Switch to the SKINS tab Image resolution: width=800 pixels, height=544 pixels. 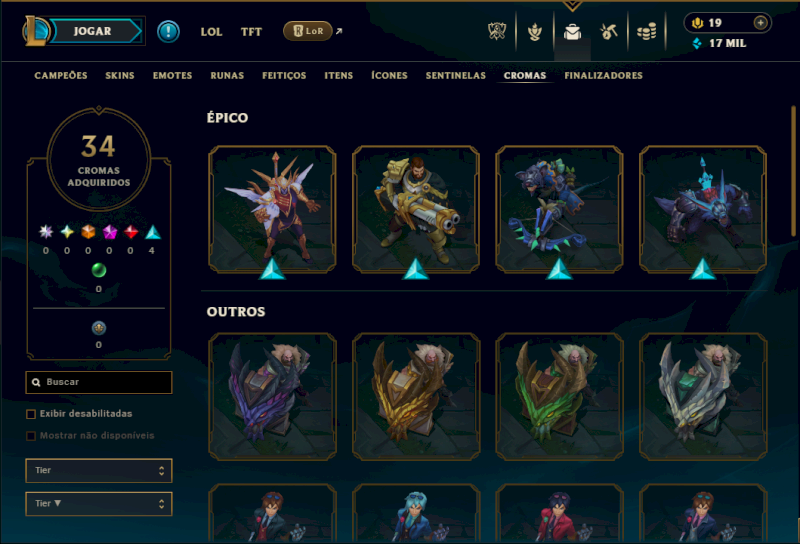[x=120, y=76]
